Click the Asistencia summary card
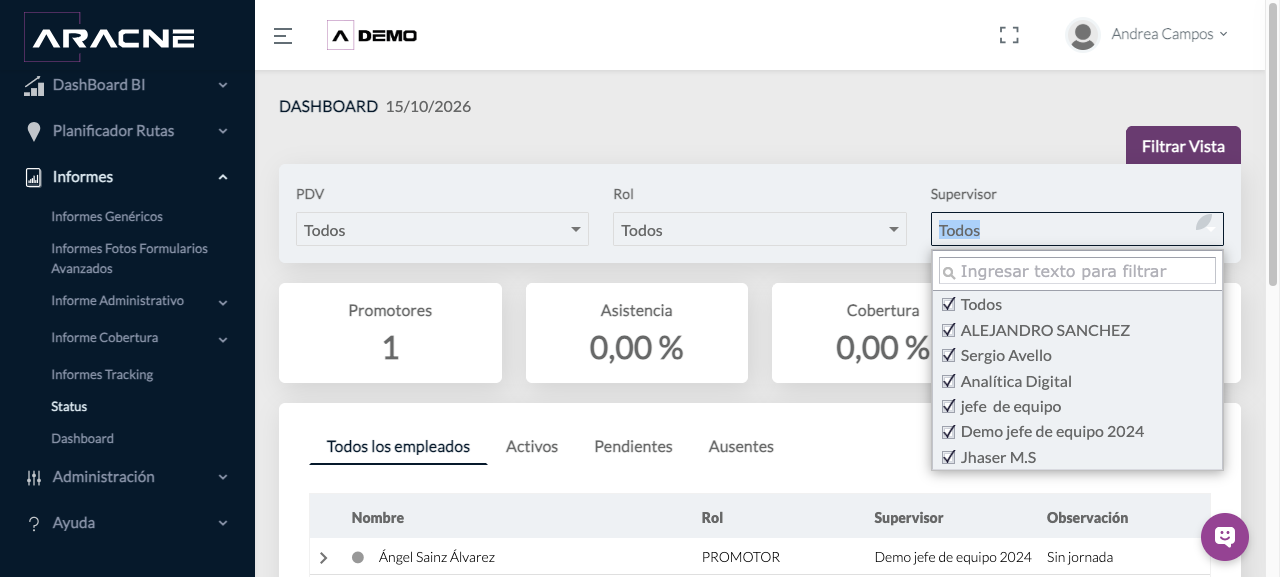Image resolution: width=1280 pixels, height=577 pixels. pyautogui.click(x=636, y=332)
